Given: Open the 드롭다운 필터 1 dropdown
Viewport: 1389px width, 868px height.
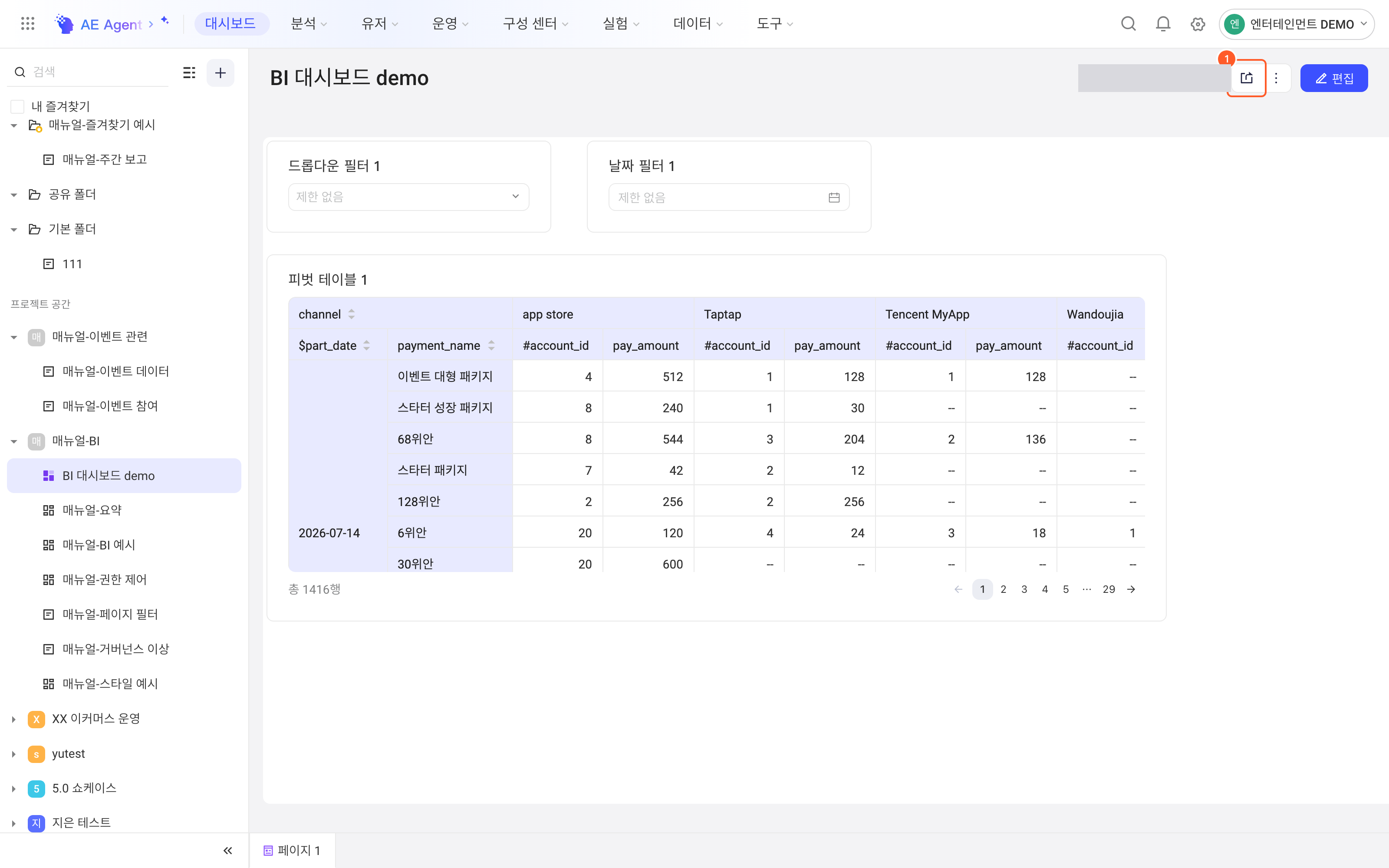Looking at the screenshot, I should click(408, 197).
